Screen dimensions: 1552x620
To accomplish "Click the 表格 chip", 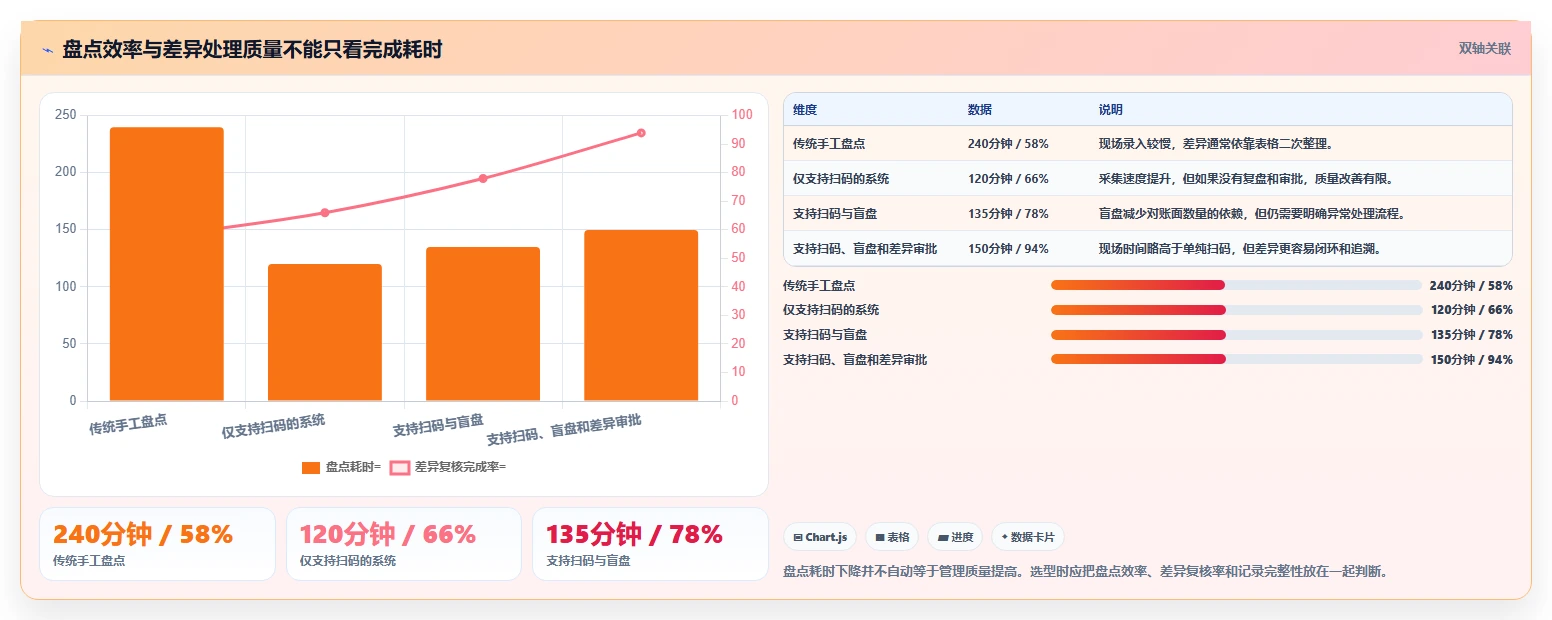I will pyautogui.click(x=892, y=537).
